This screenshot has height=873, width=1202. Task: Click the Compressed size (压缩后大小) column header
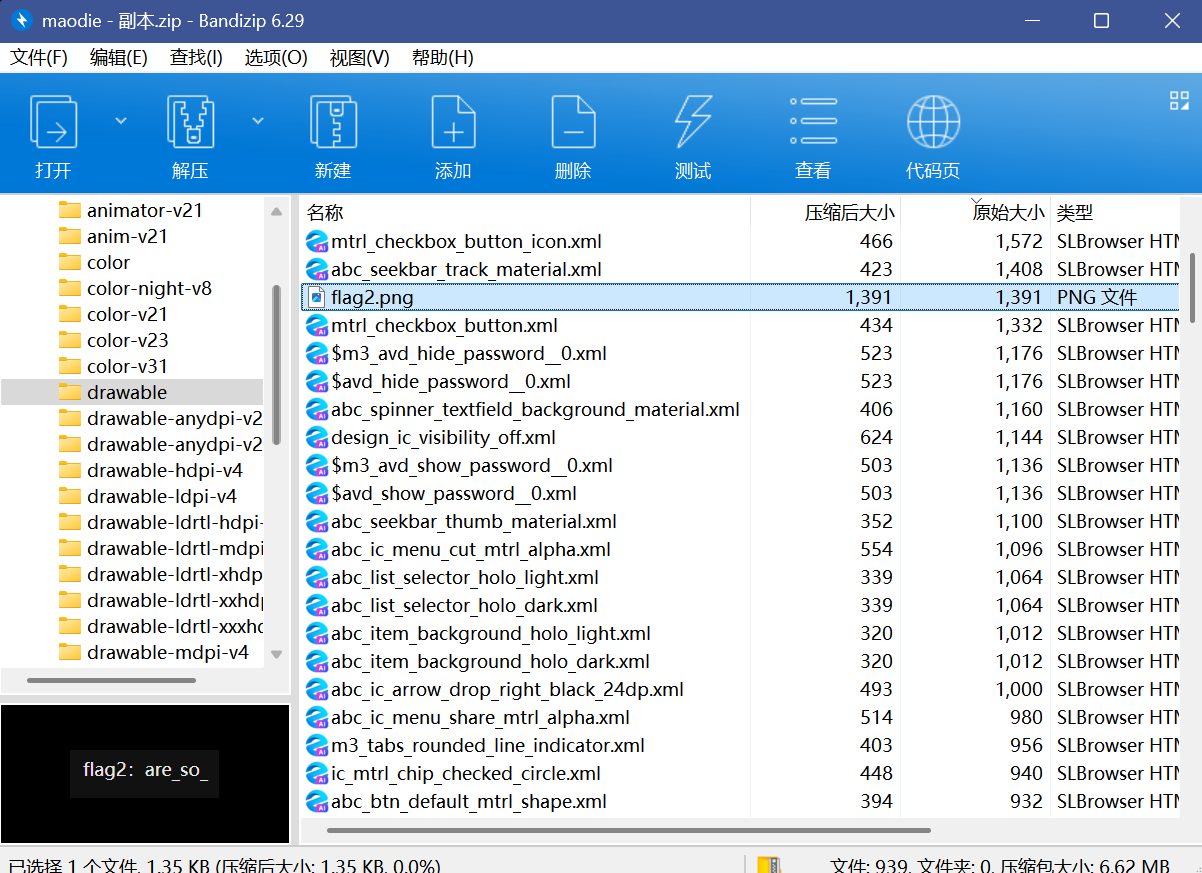click(x=849, y=212)
